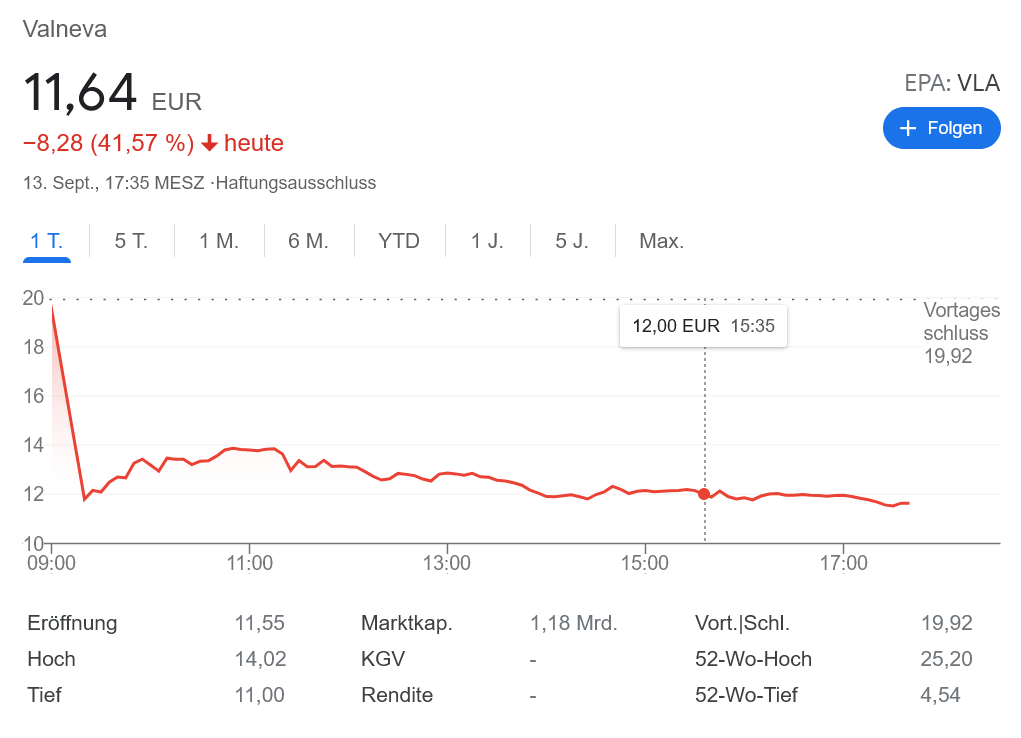The image size is (1021, 738).
Task: Click the Vortagesschluss 19,92 label
Action: [x=960, y=333]
